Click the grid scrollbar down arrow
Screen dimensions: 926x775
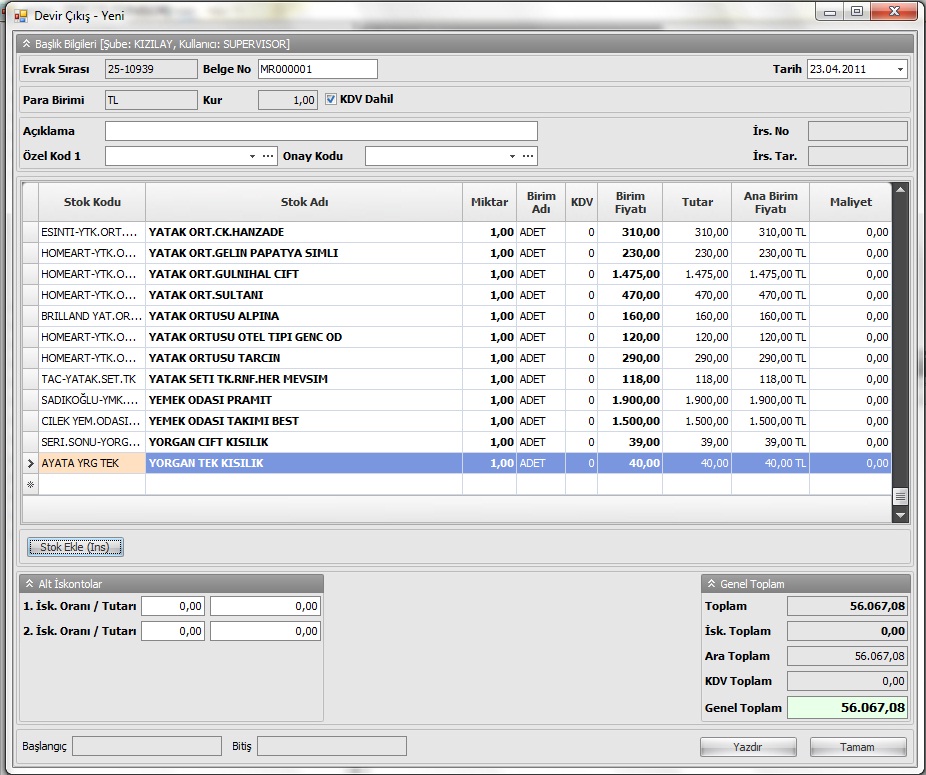point(900,515)
